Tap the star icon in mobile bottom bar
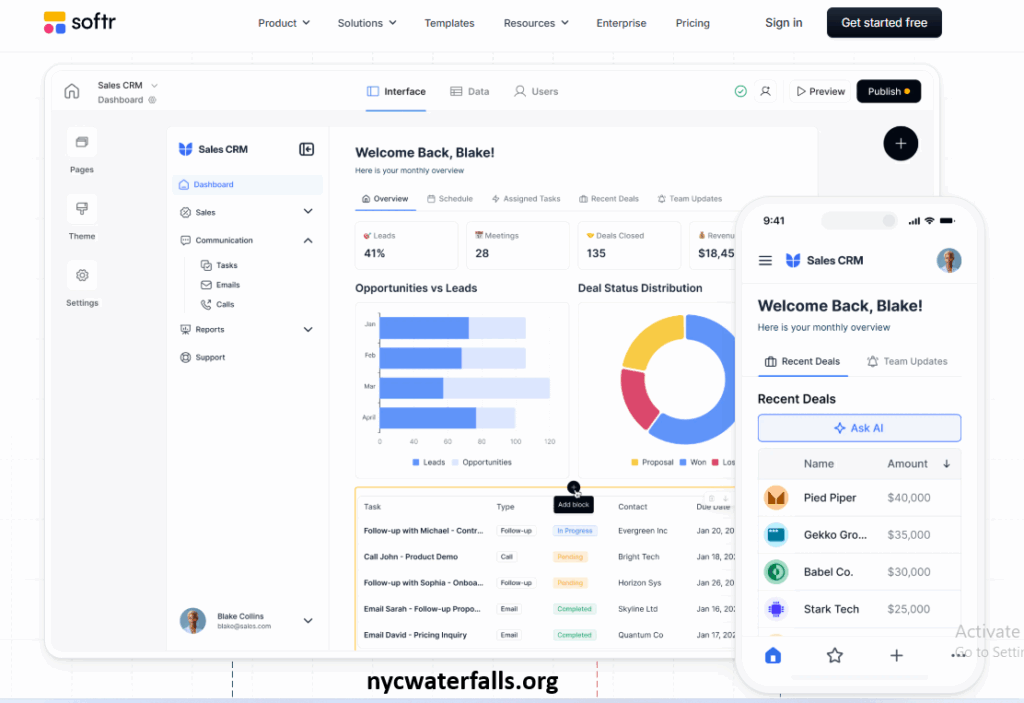The image size is (1024, 703). 834,656
